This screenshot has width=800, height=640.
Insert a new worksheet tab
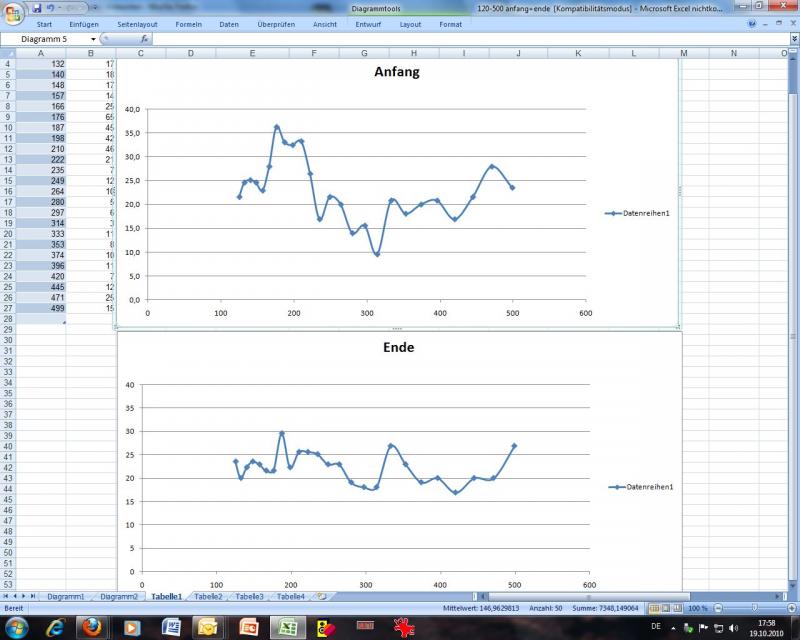coord(321,596)
